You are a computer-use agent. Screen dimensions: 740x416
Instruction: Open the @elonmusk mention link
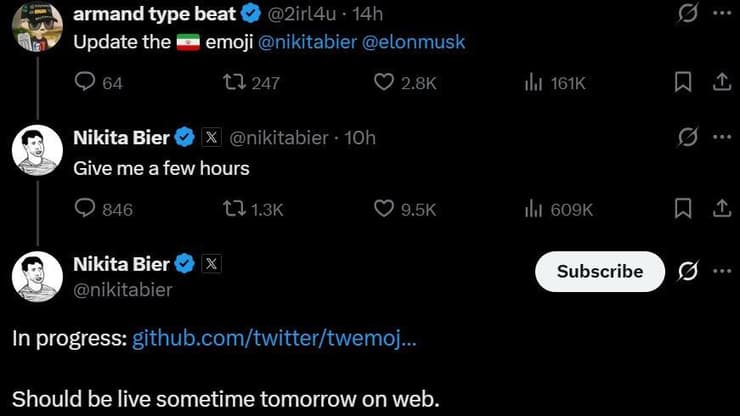pos(413,43)
